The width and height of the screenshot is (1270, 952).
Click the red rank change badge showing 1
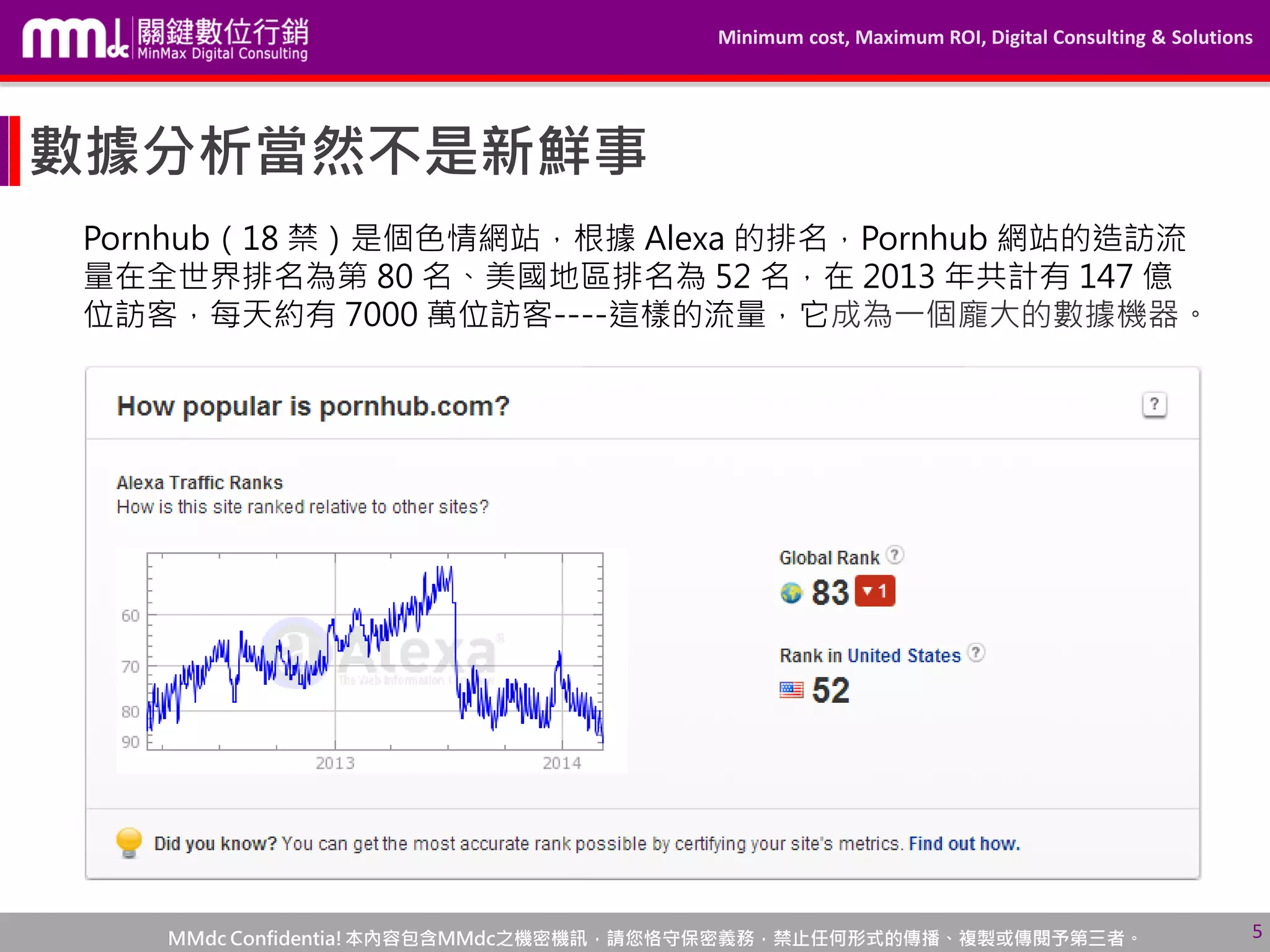(875, 591)
